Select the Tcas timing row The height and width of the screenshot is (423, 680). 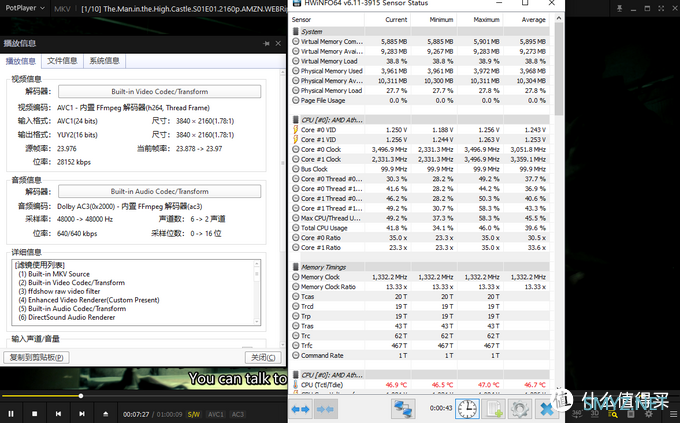[420, 297]
